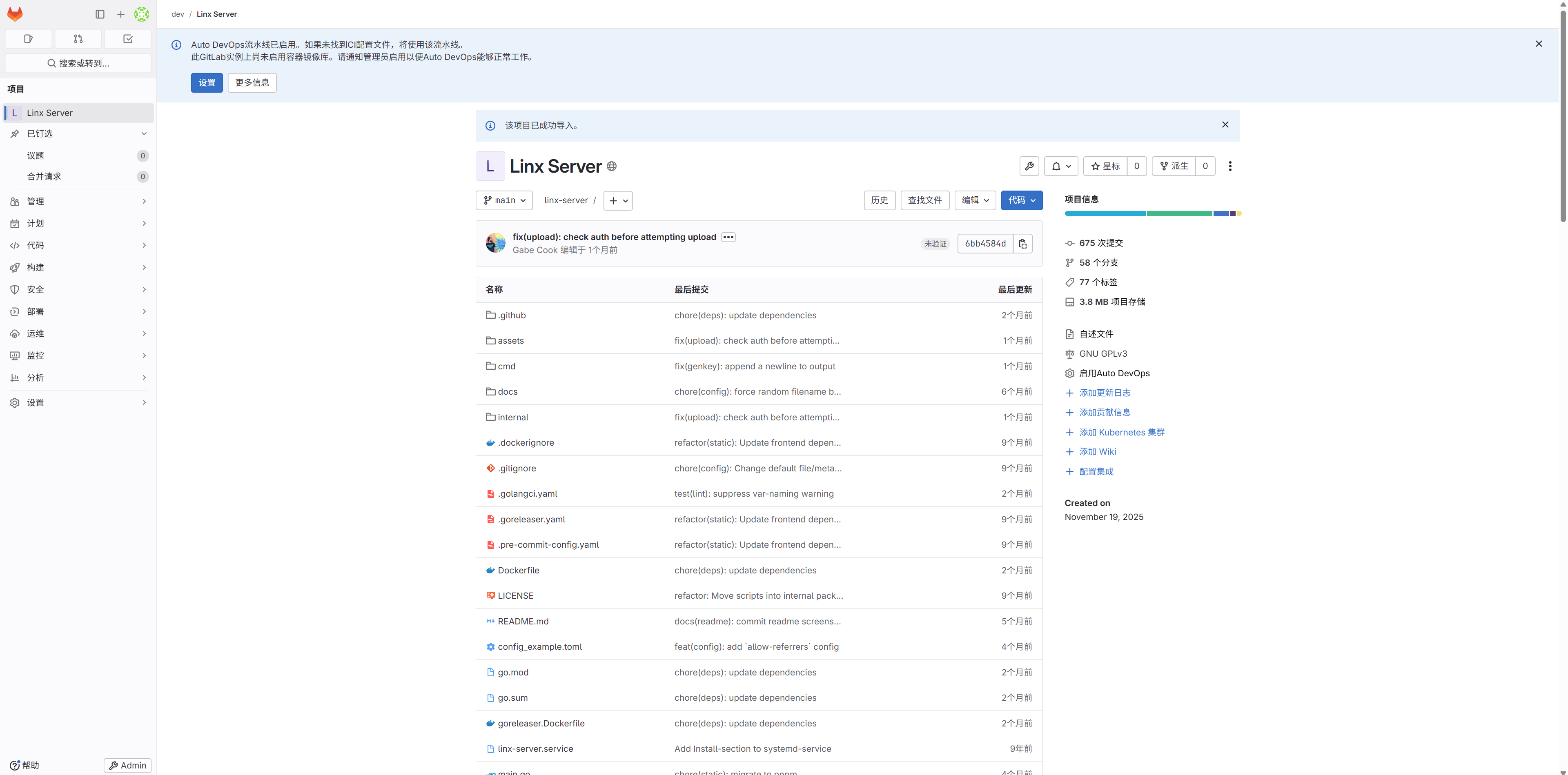Screen dimensions: 1568x775
Task: Click the dev breadcrumb link
Action: (x=178, y=14)
